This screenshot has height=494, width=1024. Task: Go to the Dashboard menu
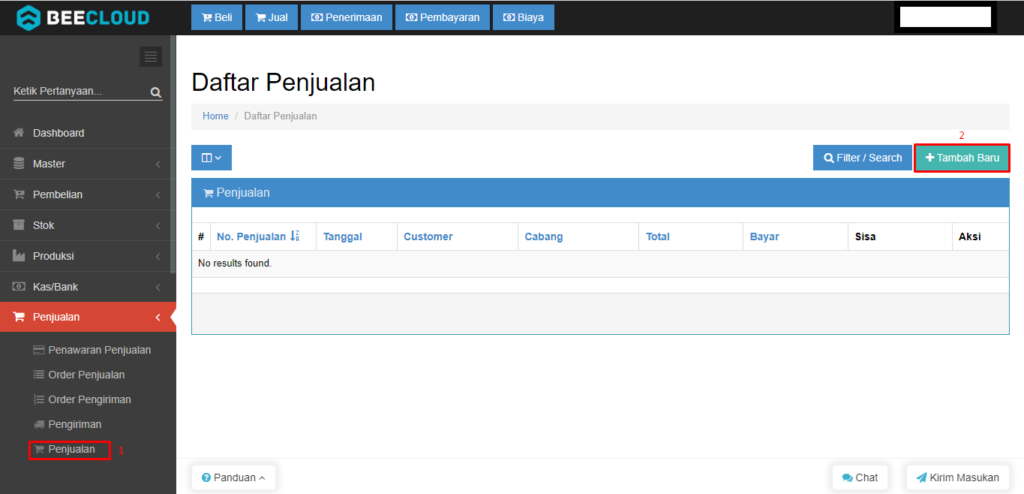[88, 133]
